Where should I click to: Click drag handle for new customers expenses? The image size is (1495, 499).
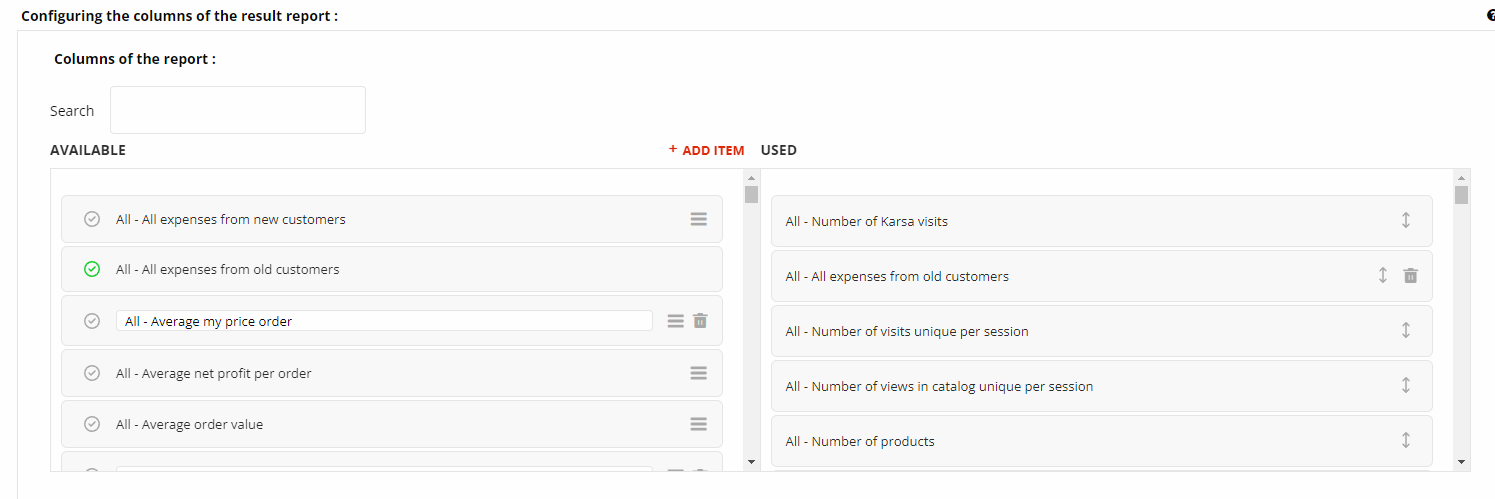[699, 219]
